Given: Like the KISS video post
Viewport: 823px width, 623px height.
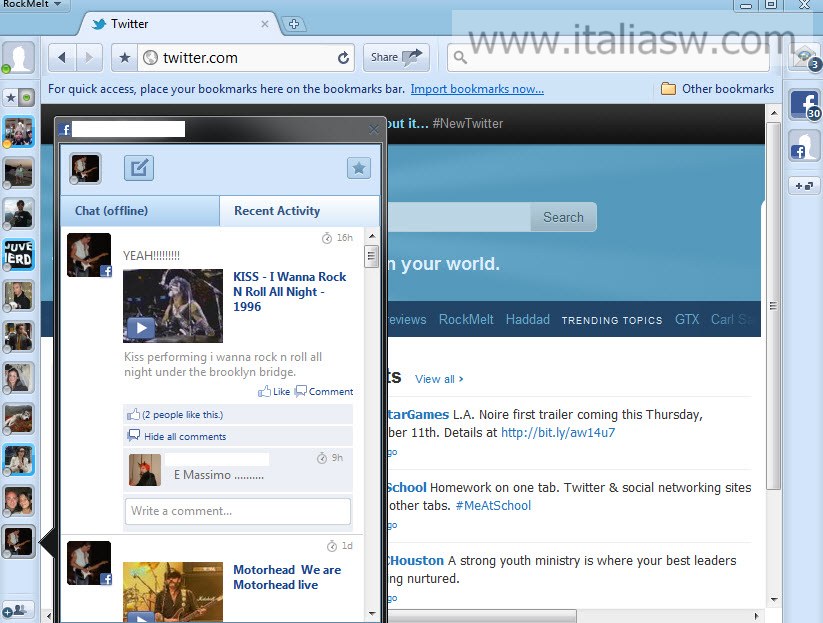Looking at the screenshot, I should 275,391.
